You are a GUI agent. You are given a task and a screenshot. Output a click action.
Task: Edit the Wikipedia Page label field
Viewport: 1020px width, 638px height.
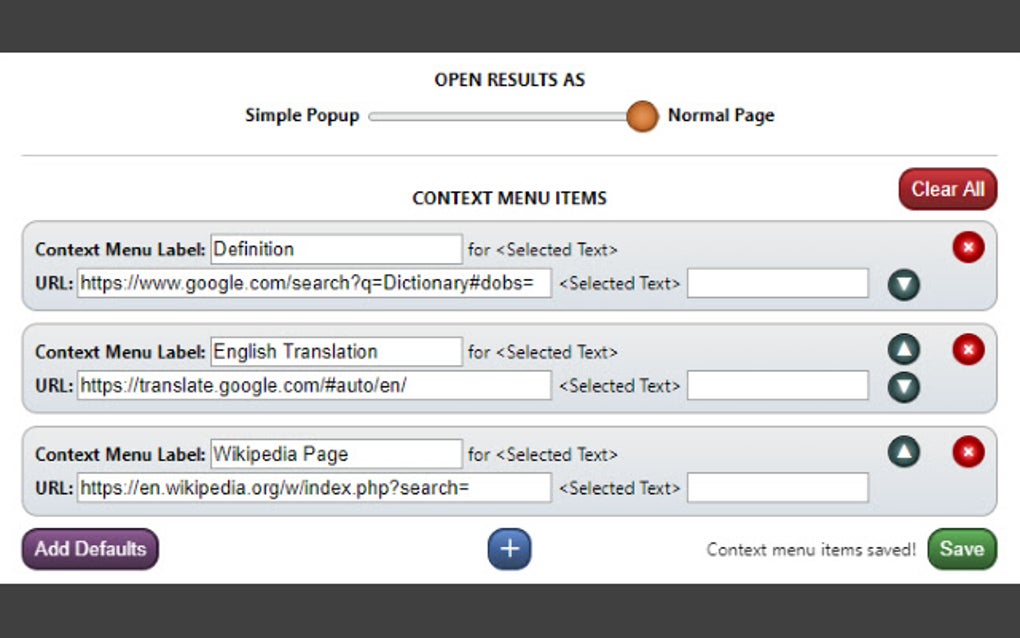(x=335, y=453)
